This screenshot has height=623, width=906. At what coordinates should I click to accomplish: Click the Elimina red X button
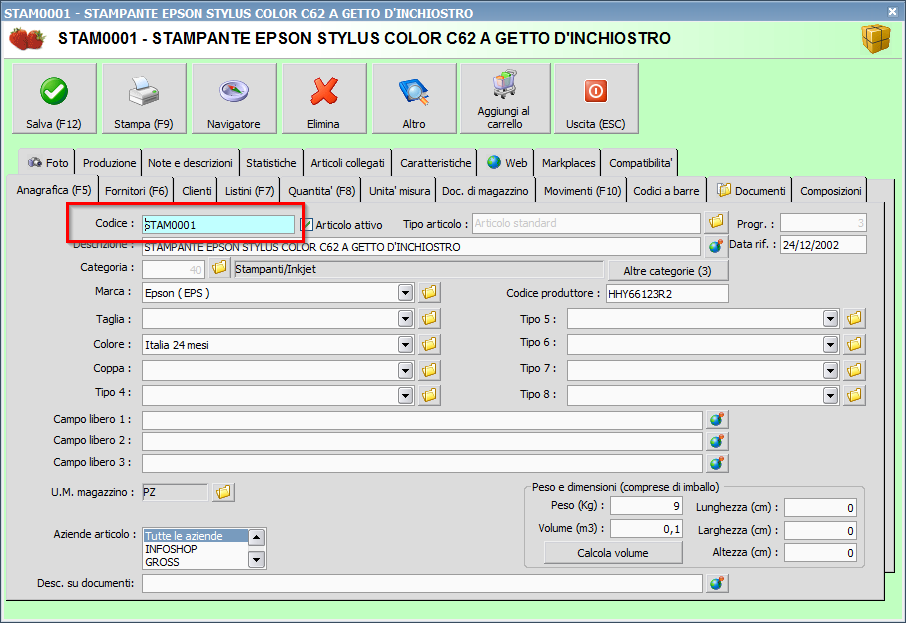tap(324, 99)
